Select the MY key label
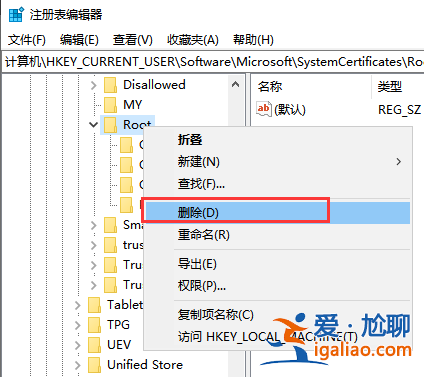The height and width of the screenshot is (377, 424). pyautogui.click(x=133, y=105)
